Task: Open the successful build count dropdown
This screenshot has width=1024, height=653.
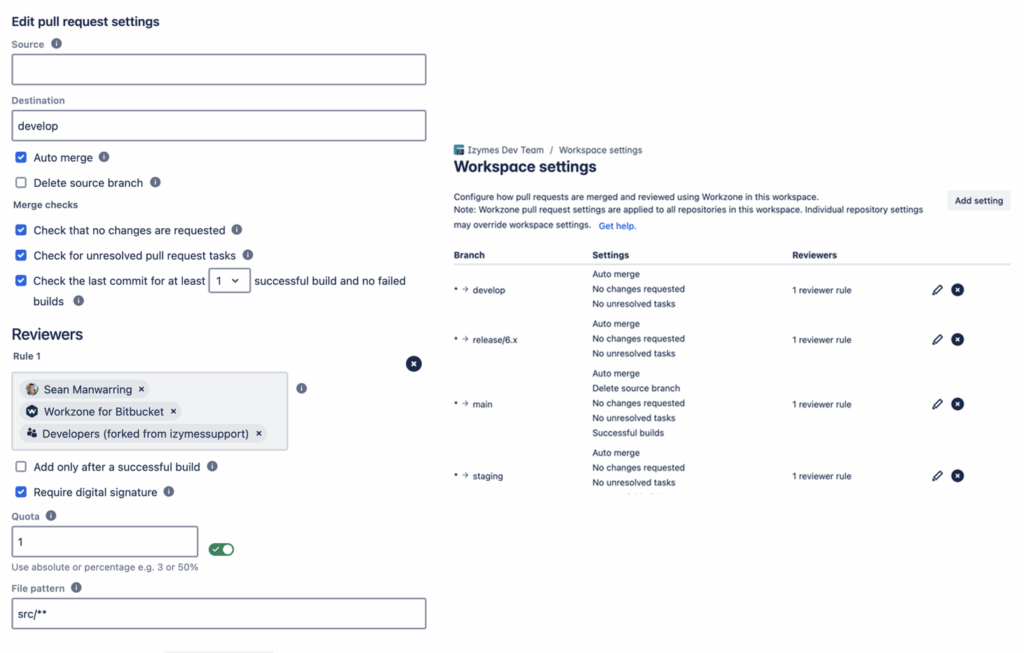Action: tap(228, 281)
